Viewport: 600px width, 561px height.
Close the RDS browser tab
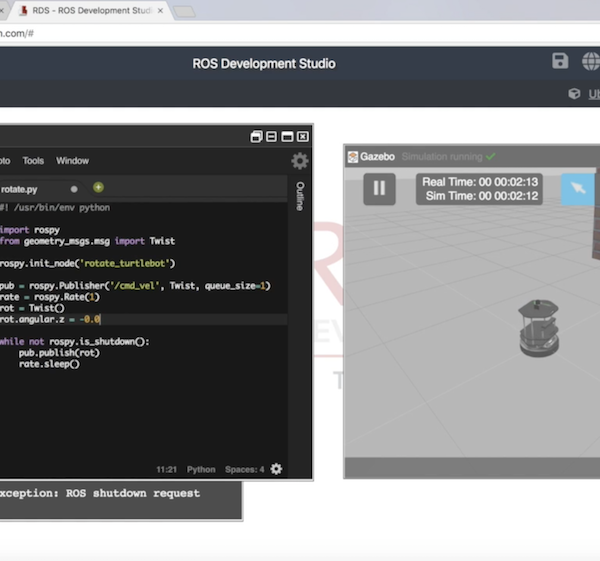click(x=160, y=11)
